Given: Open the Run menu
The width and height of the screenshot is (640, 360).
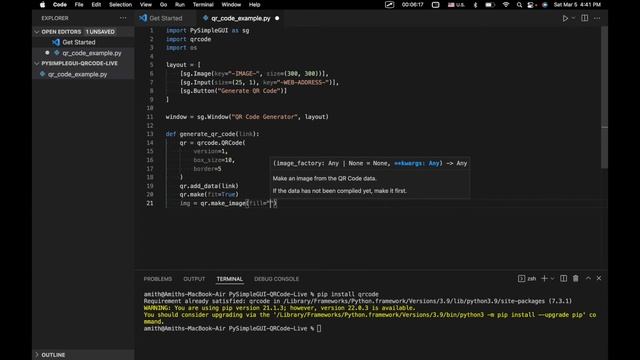Looking at the screenshot, I should click(180, 5).
